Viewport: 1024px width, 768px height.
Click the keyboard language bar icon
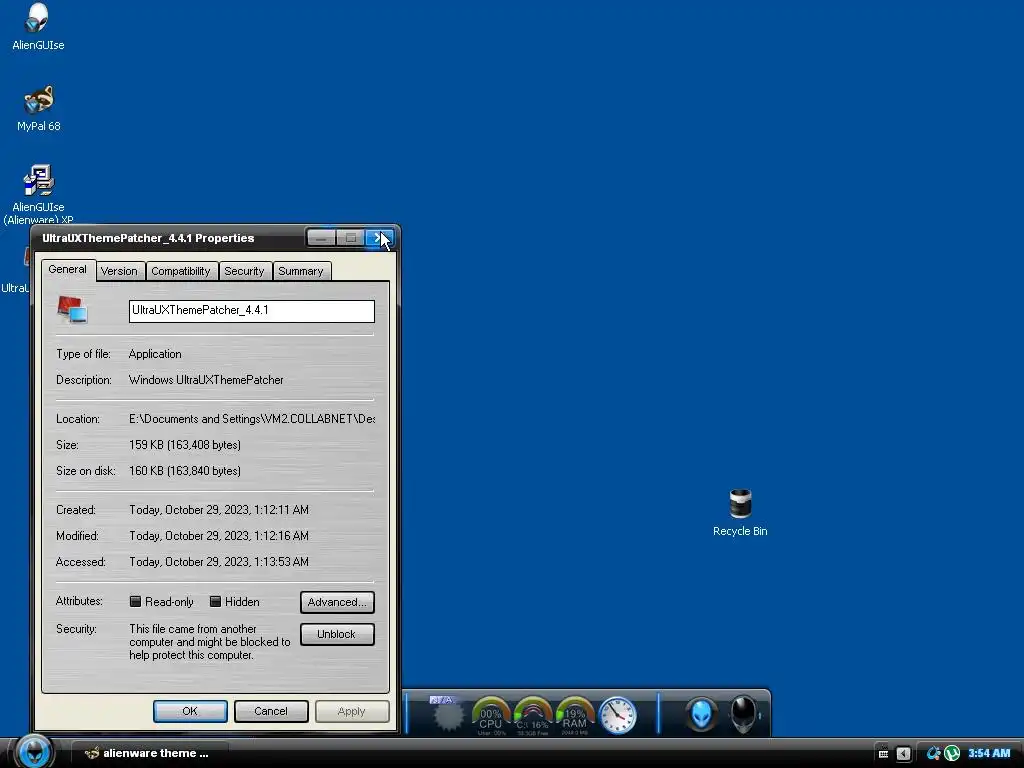tap(883, 753)
